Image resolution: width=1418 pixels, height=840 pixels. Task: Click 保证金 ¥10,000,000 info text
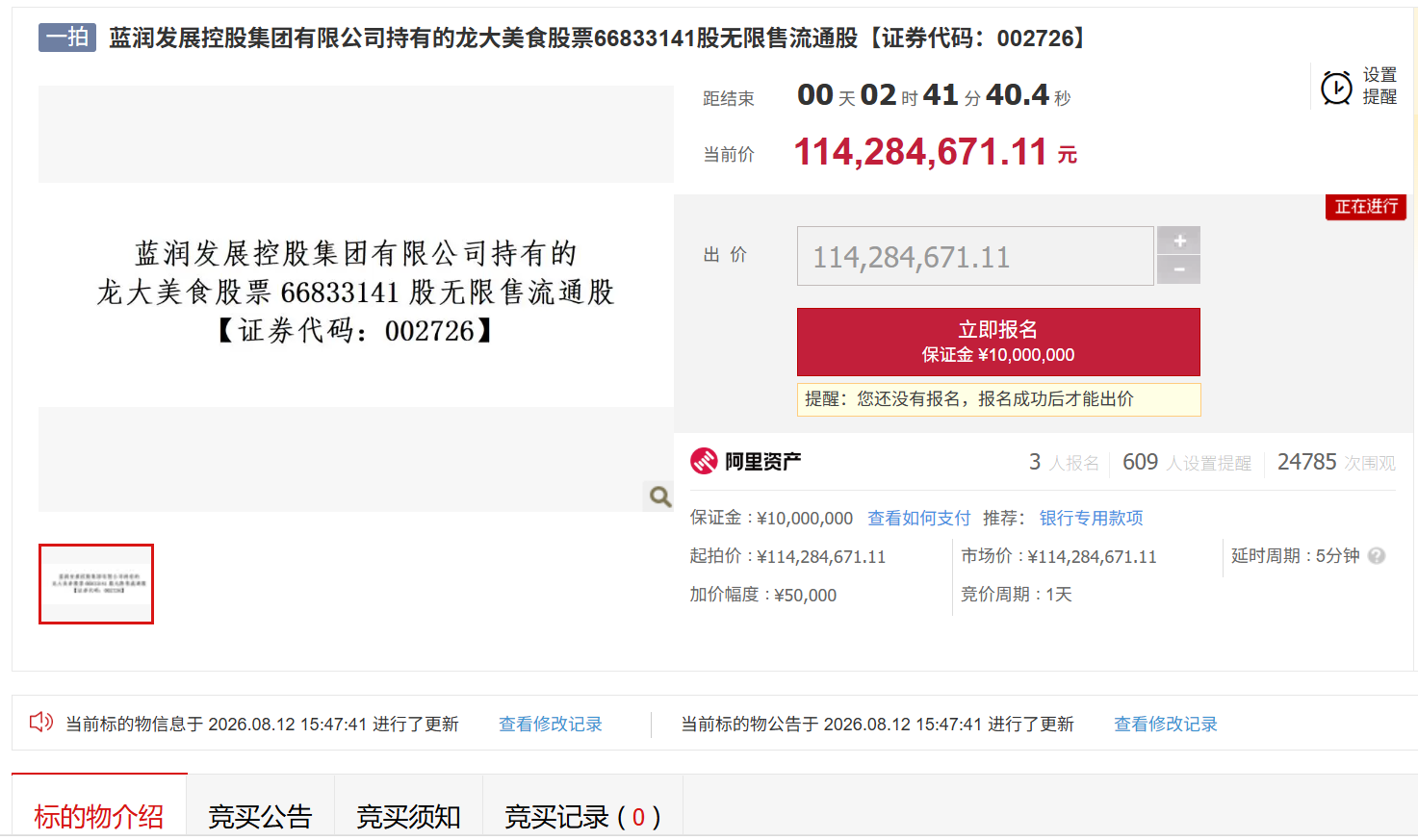click(771, 519)
